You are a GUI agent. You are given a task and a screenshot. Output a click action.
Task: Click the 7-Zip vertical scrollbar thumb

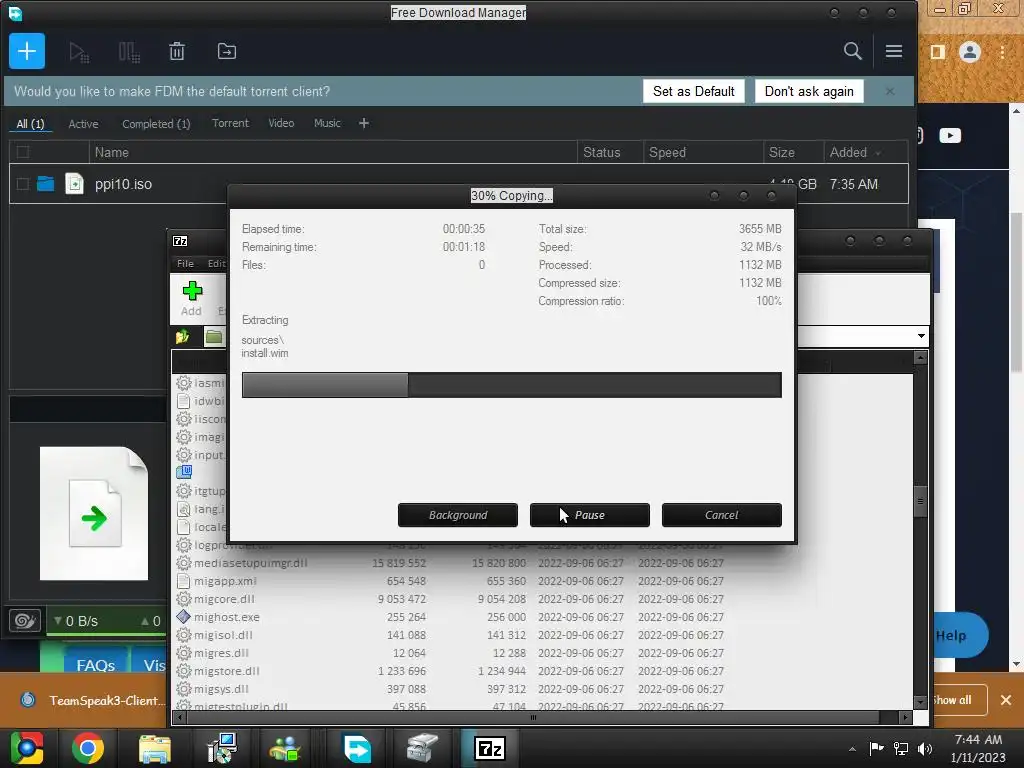click(x=920, y=502)
